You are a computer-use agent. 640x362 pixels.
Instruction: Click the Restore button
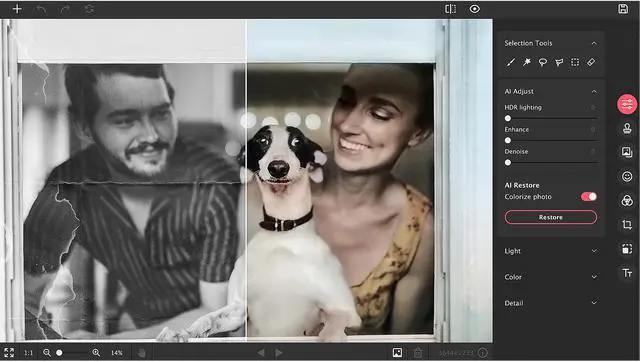click(551, 217)
